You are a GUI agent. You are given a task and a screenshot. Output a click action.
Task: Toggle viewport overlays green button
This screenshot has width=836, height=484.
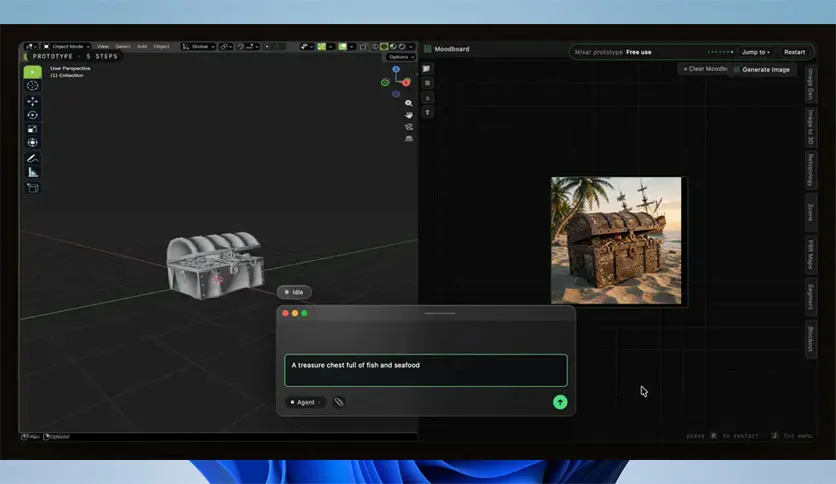[342, 46]
